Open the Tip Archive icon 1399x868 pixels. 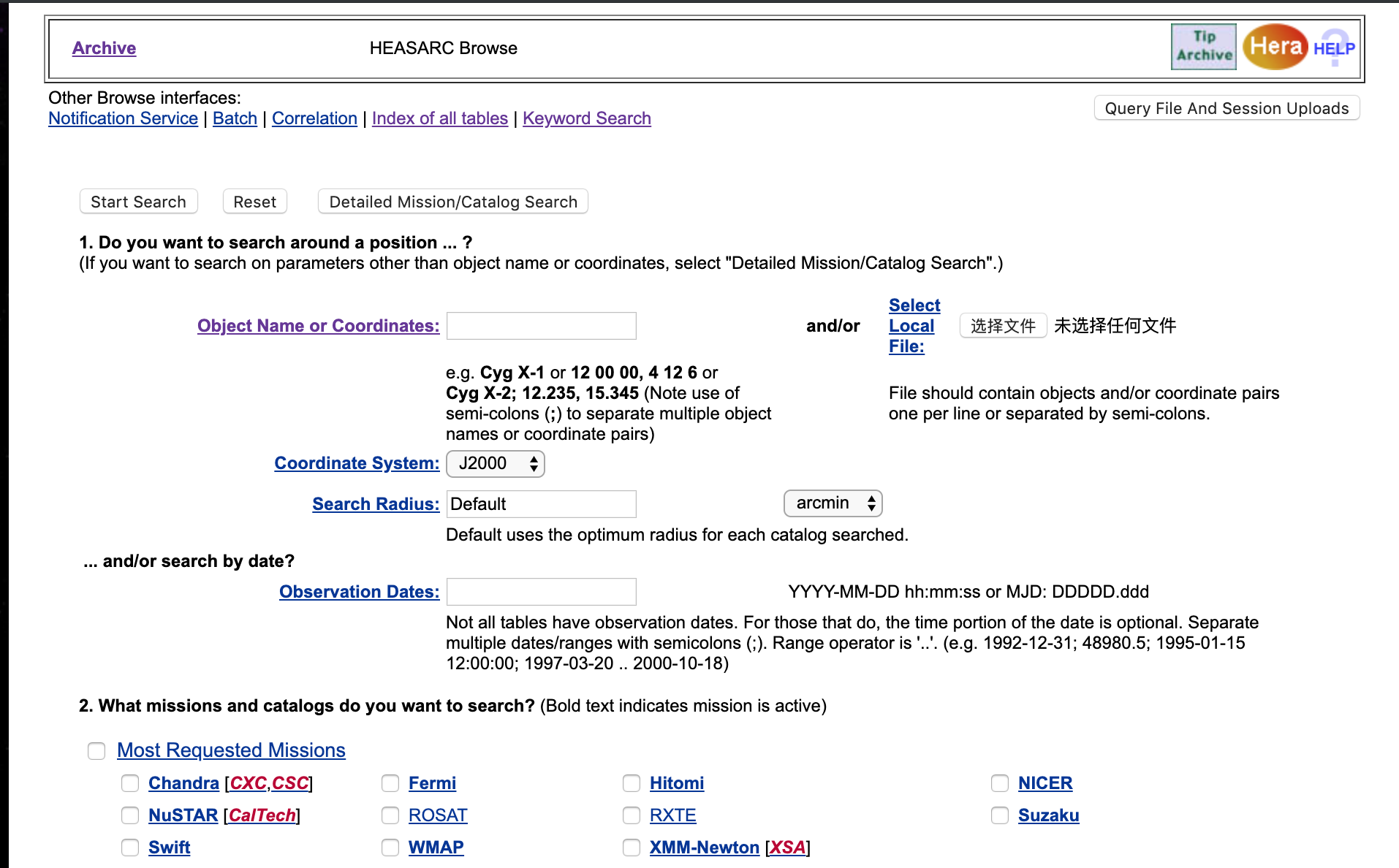1203,47
